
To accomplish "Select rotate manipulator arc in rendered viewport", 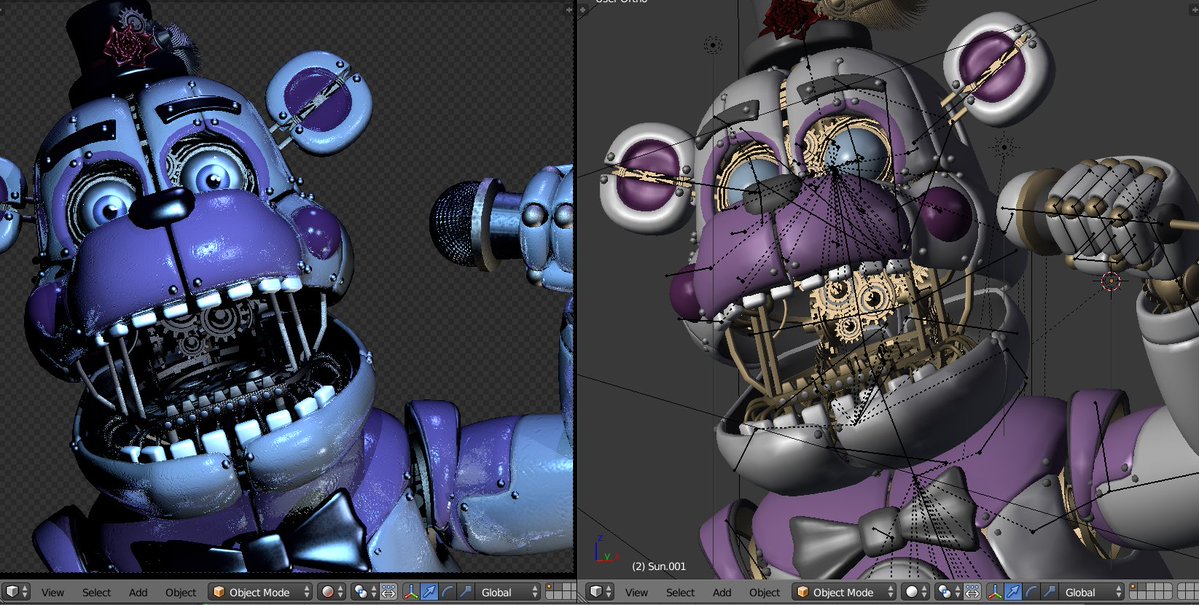I will [447, 592].
